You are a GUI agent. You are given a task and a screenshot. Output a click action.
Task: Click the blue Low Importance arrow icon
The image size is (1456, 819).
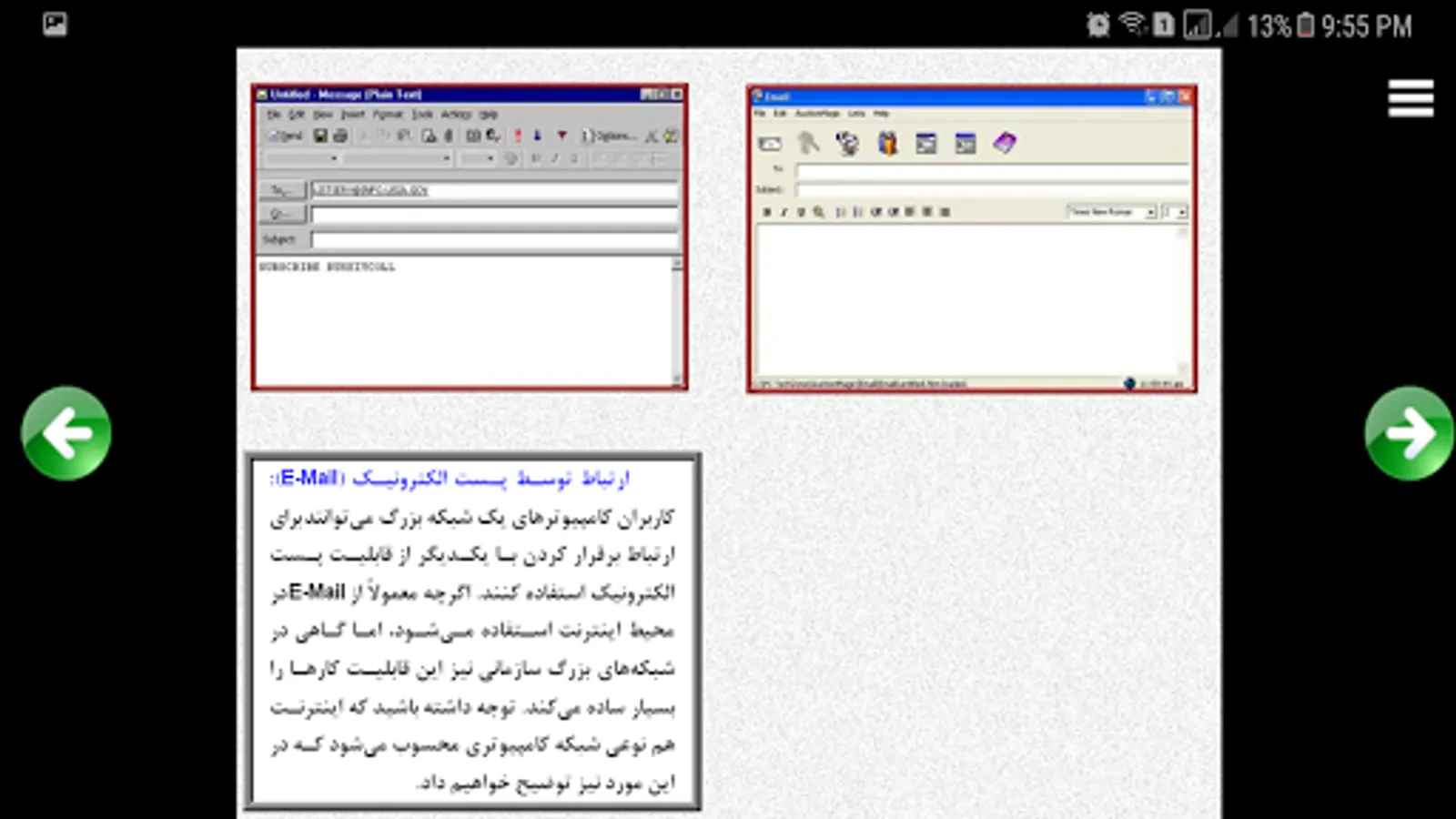[538, 136]
